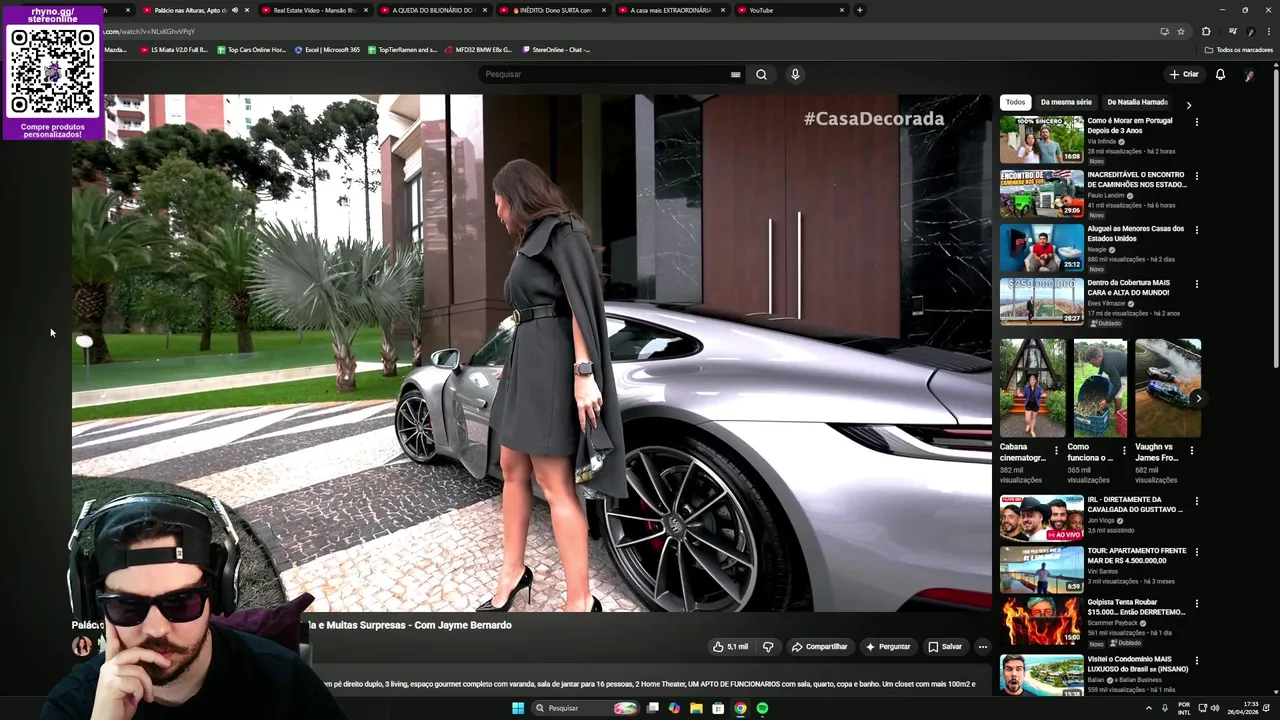Show more filter chips with right arrow
This screenshot has width=1280, height=720.
(1188, 104)
